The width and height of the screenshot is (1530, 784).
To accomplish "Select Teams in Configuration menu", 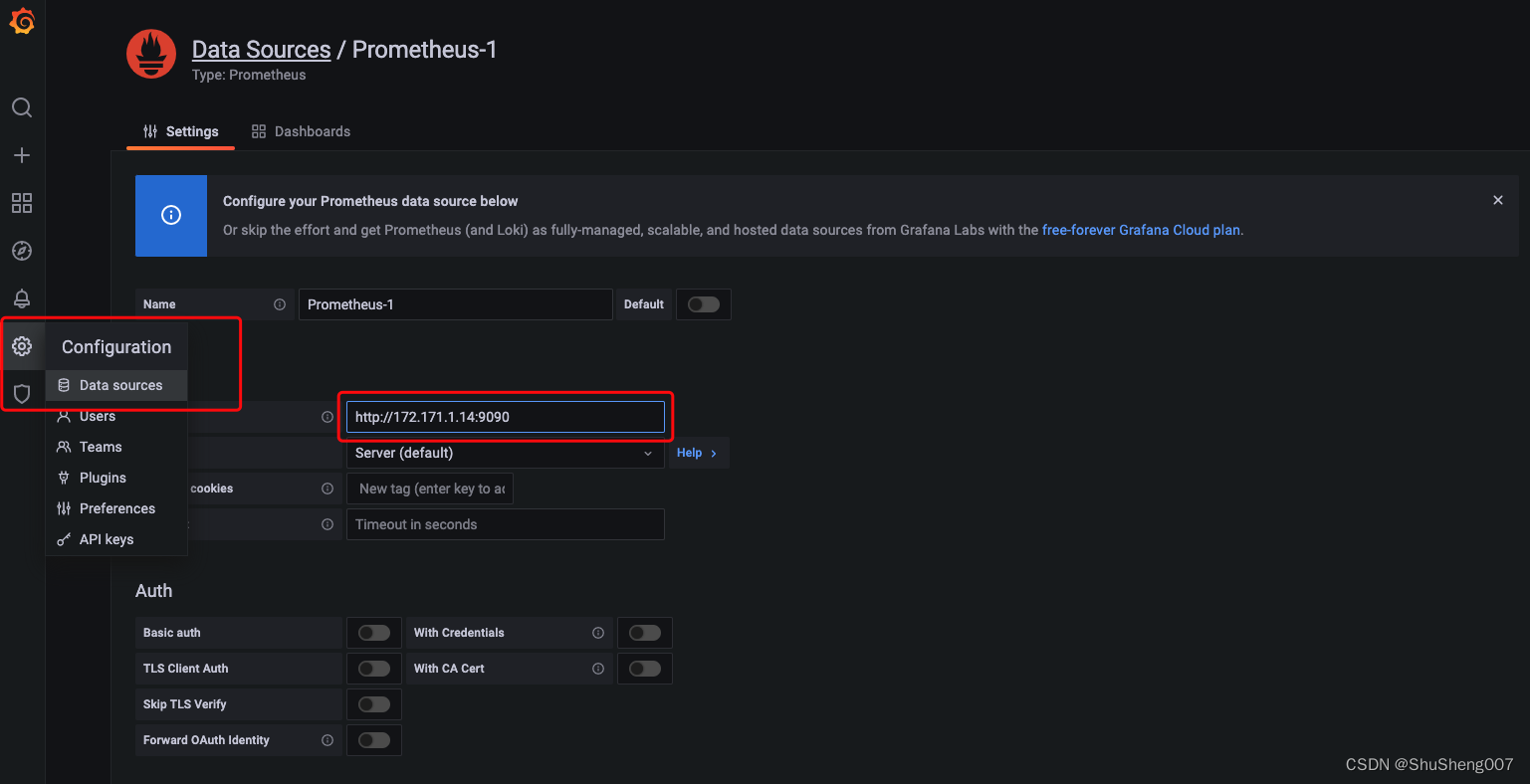I will coord(116,447).
